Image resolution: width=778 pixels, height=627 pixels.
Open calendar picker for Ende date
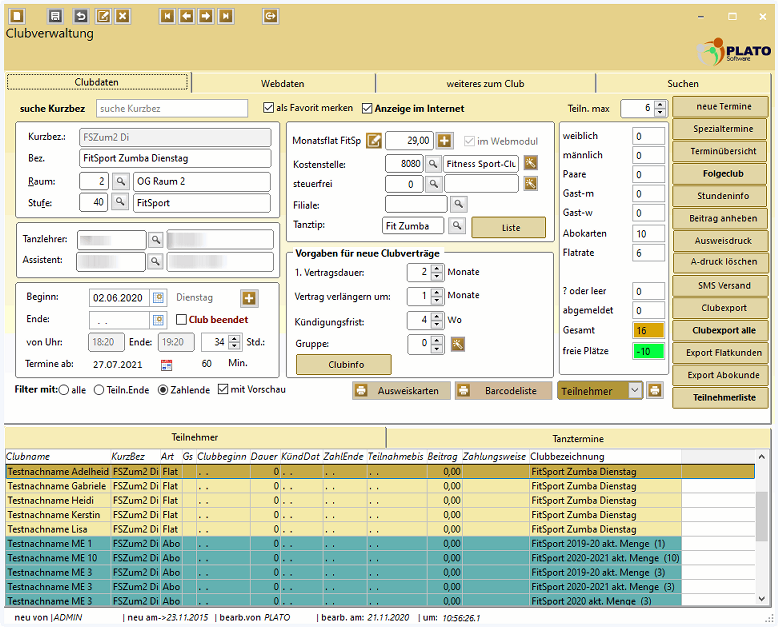tap(158, 320)
